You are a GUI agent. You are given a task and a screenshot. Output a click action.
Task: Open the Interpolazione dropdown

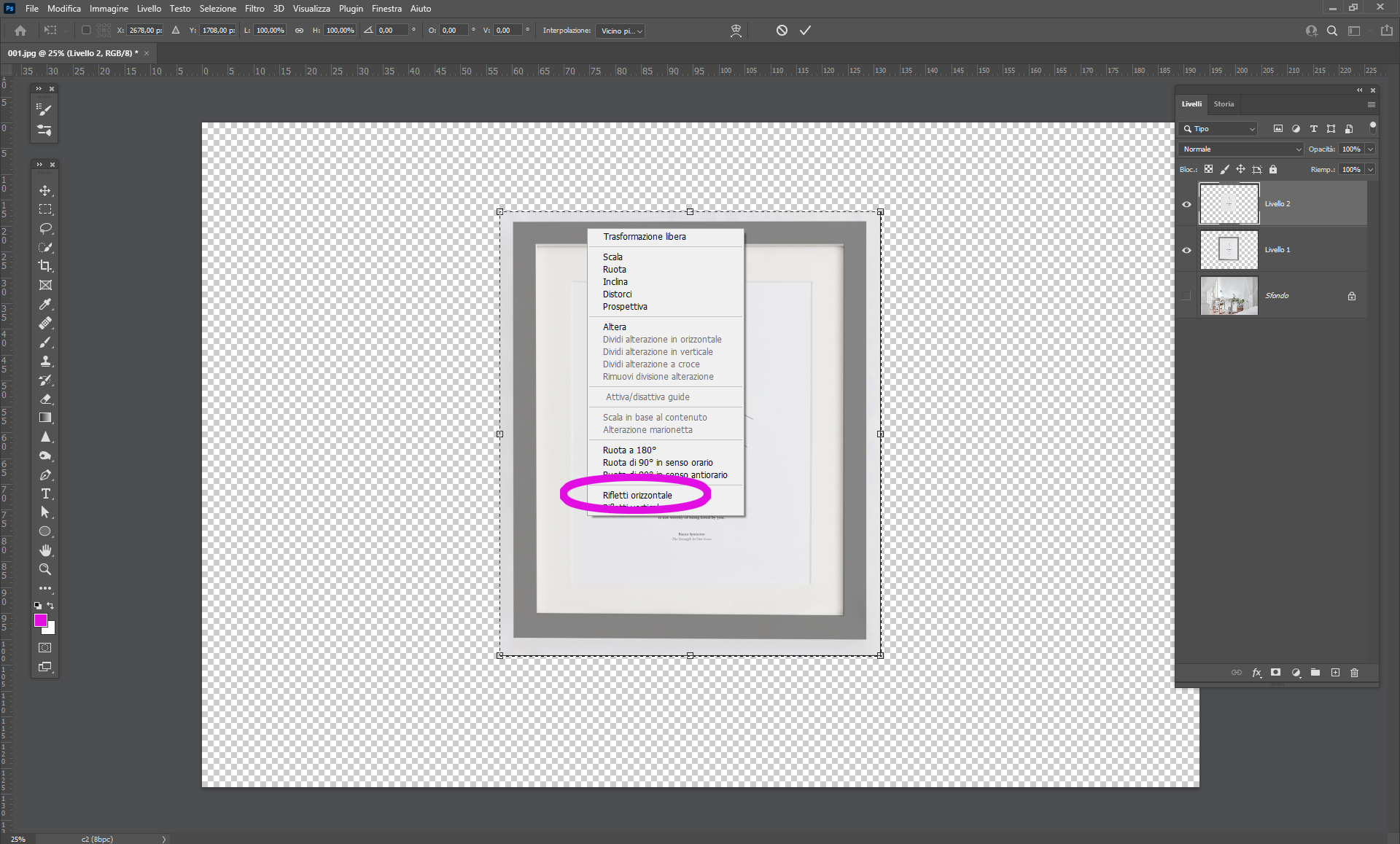click(x=621, y=31)
